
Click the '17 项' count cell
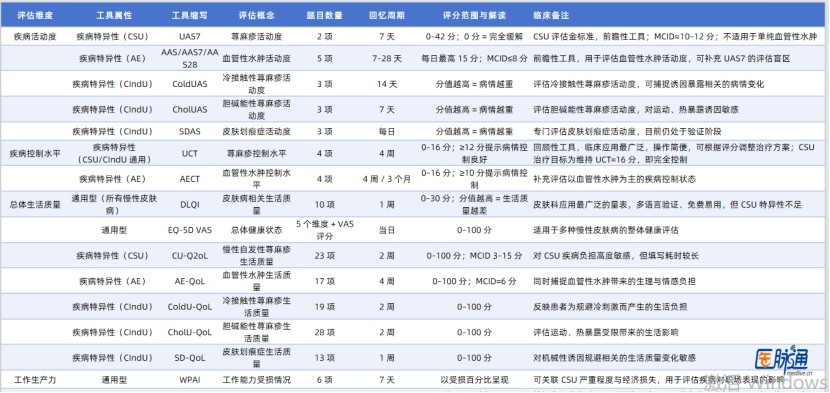[324, 281]
